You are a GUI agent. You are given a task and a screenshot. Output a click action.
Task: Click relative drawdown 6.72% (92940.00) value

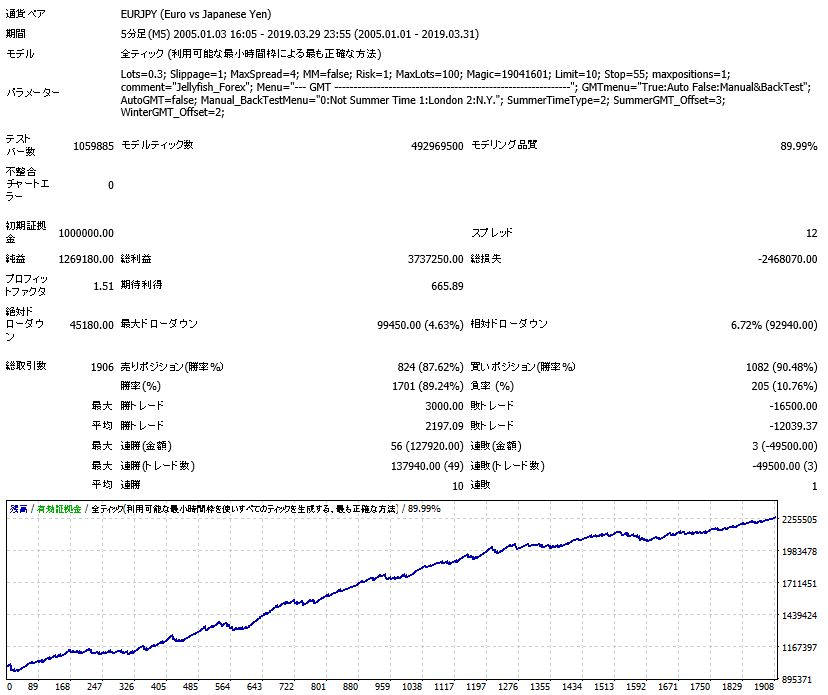point(774,325)
